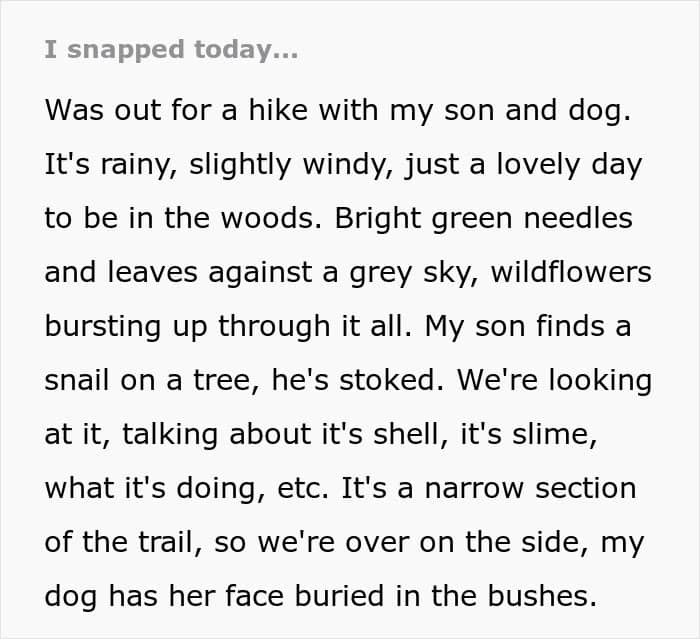Select the word 'snail'
The height and width of the screenshot is (639, 700).
click(77, 380)
